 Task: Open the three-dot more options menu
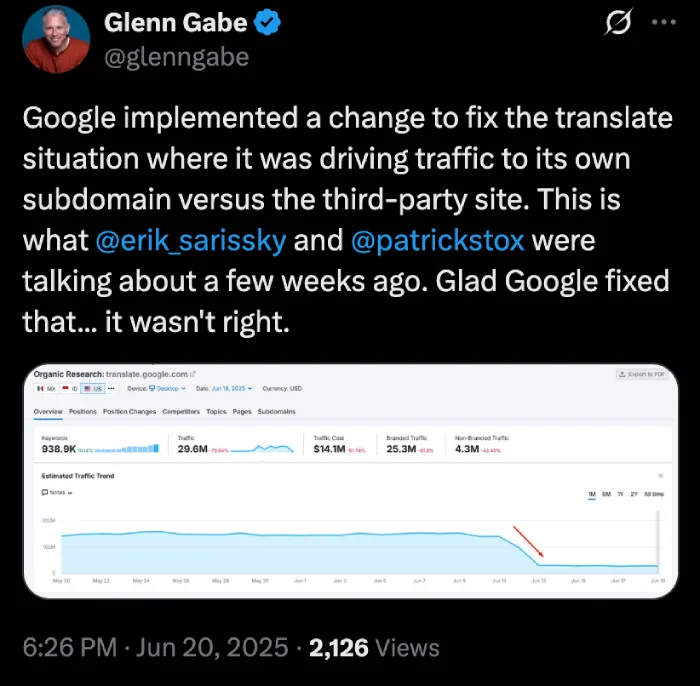click(x=664, y=22)
